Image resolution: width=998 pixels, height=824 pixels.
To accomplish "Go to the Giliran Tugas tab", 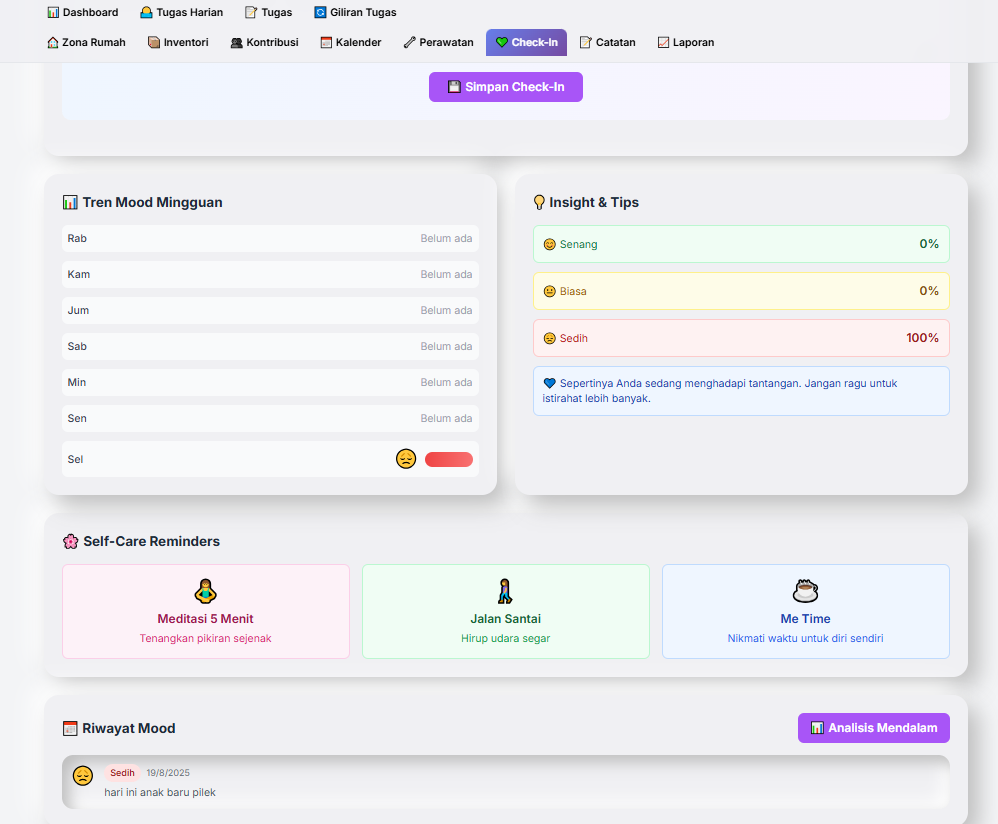I will click(355, 13).
